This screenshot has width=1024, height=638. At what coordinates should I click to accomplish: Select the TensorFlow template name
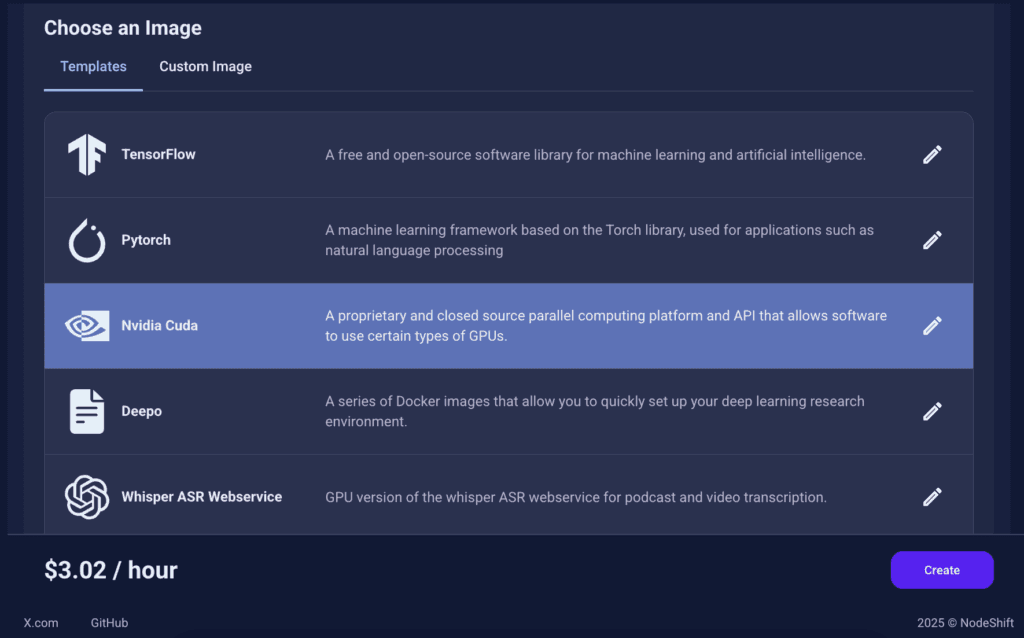click(x=158, y=155)
